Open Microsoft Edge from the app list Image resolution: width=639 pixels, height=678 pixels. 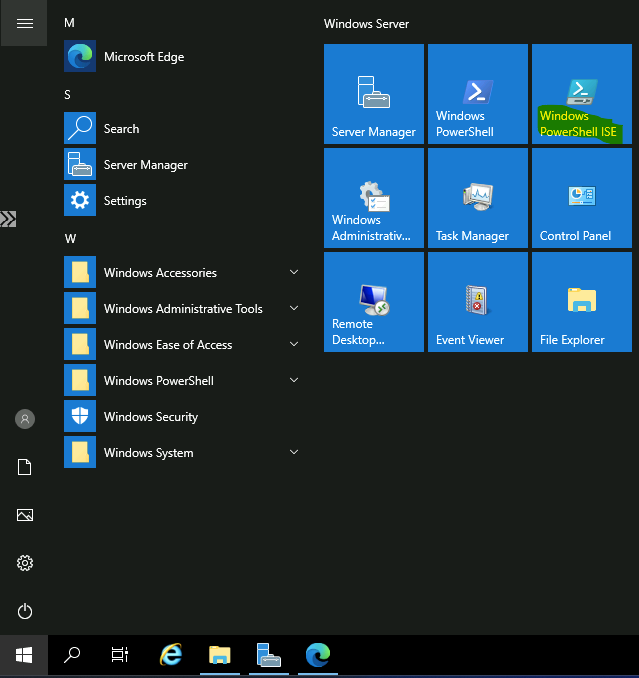click(x=182, y=56)
